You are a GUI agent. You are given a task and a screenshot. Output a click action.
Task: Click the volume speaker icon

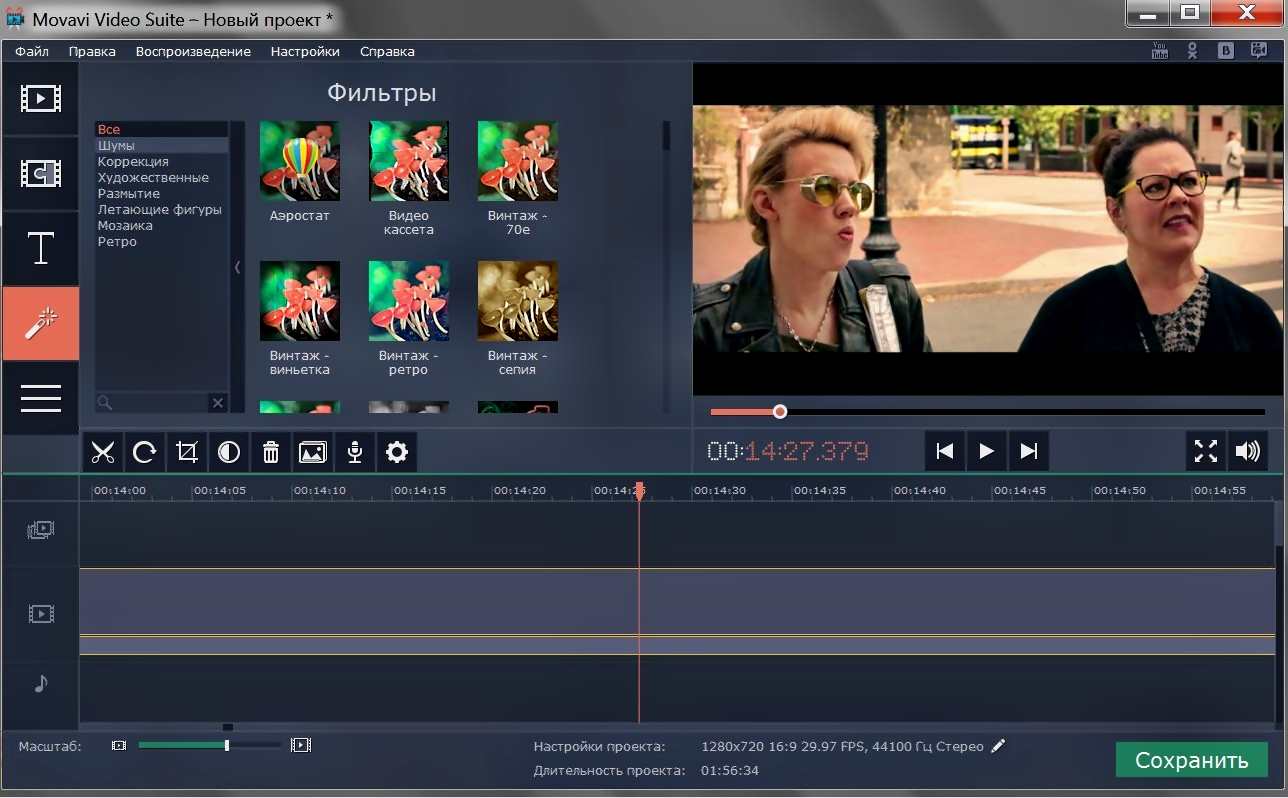point(1248,451)
